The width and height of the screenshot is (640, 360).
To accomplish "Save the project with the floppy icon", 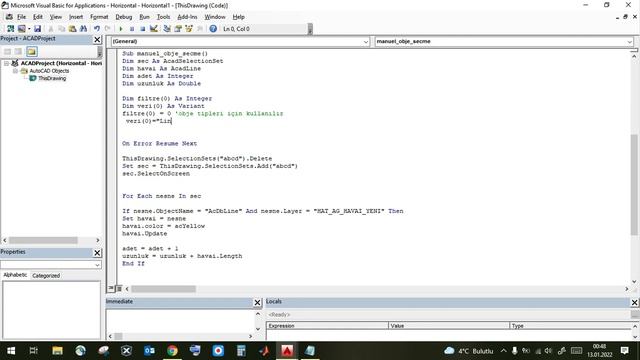I will pyautogui.click(x=38, y=29).
